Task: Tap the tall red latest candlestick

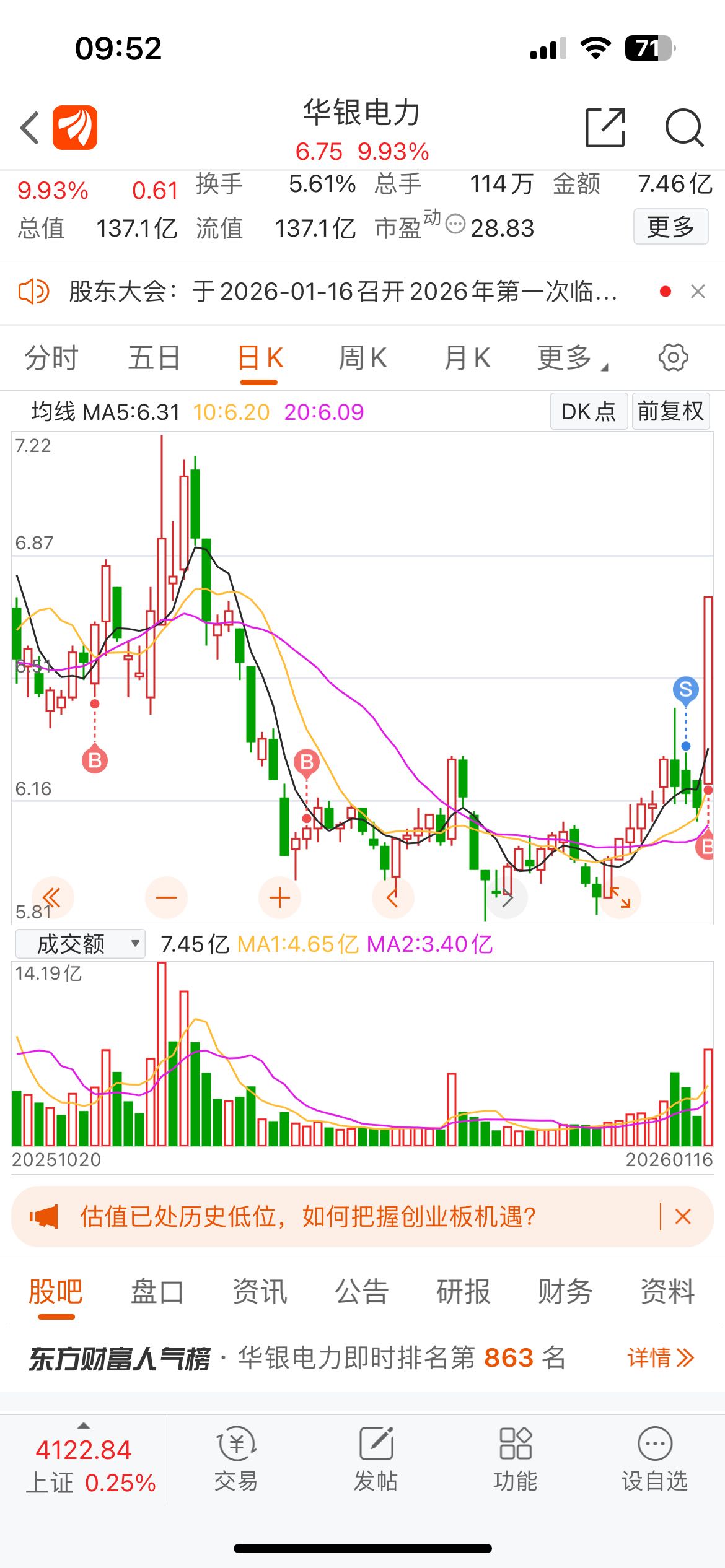Action: [x=708, y=690]
